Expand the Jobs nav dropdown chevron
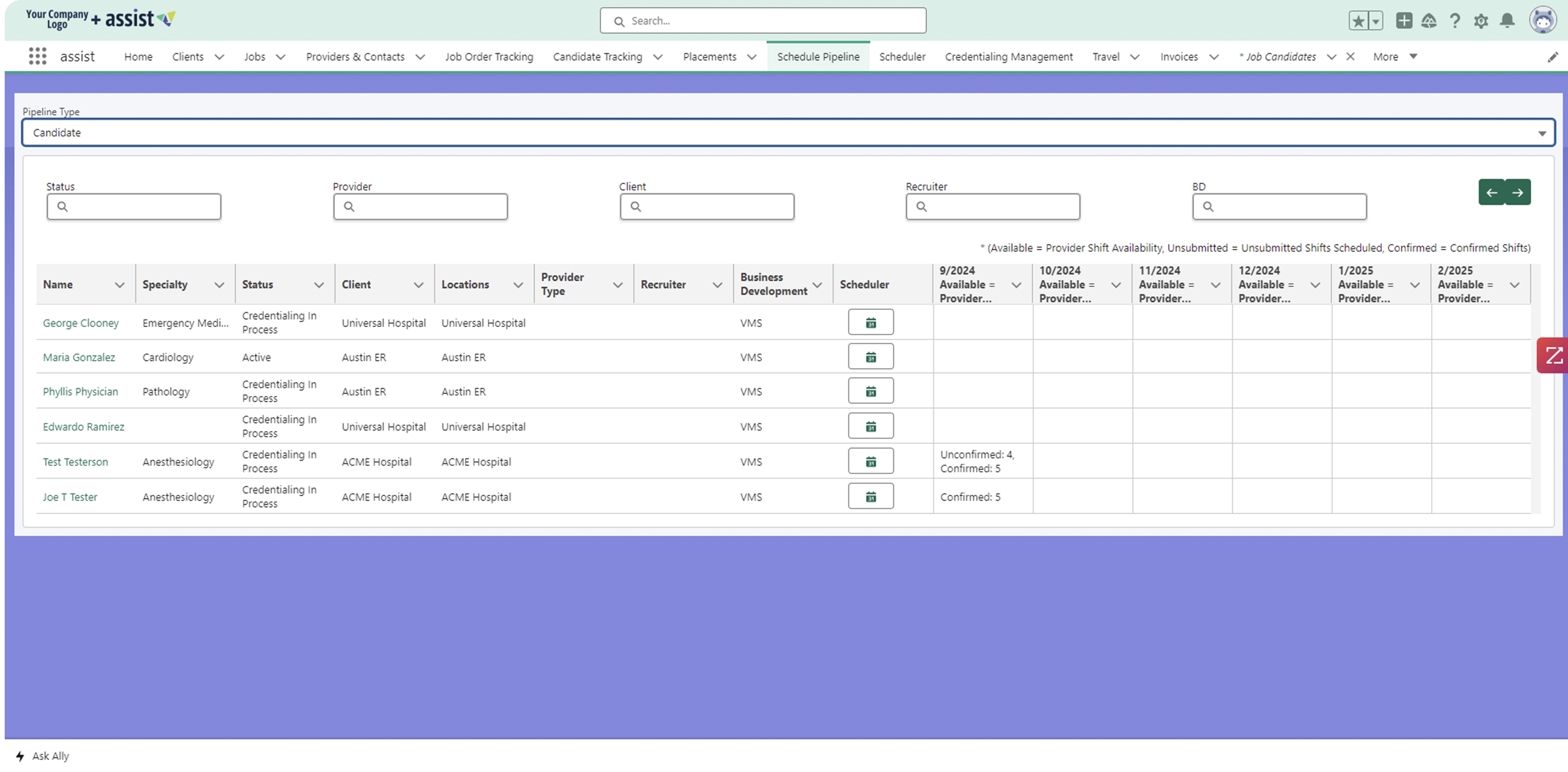Screen dimensions: 1568x772 (x=280, y=57)
